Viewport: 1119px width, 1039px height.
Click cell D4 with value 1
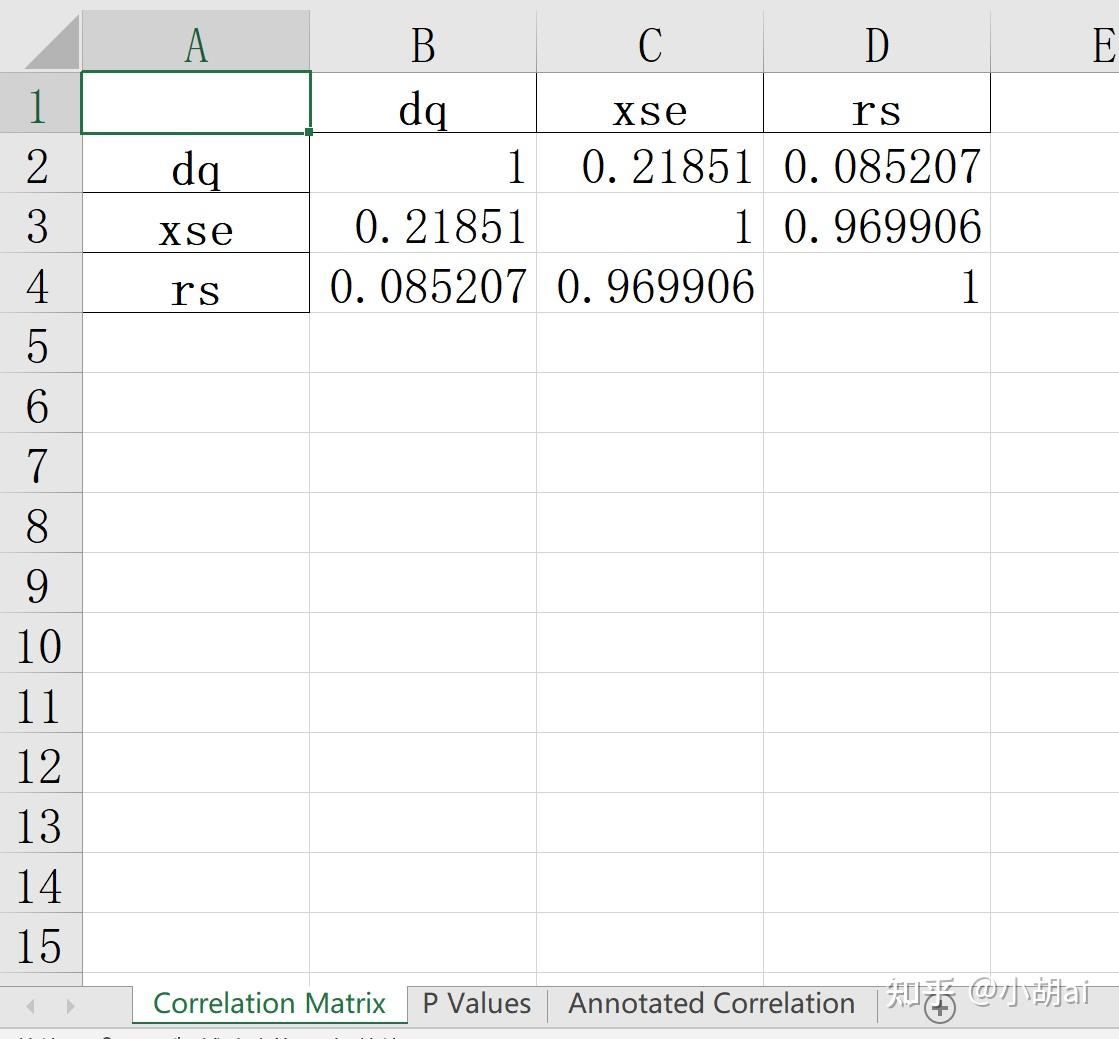tap(877, 283)
